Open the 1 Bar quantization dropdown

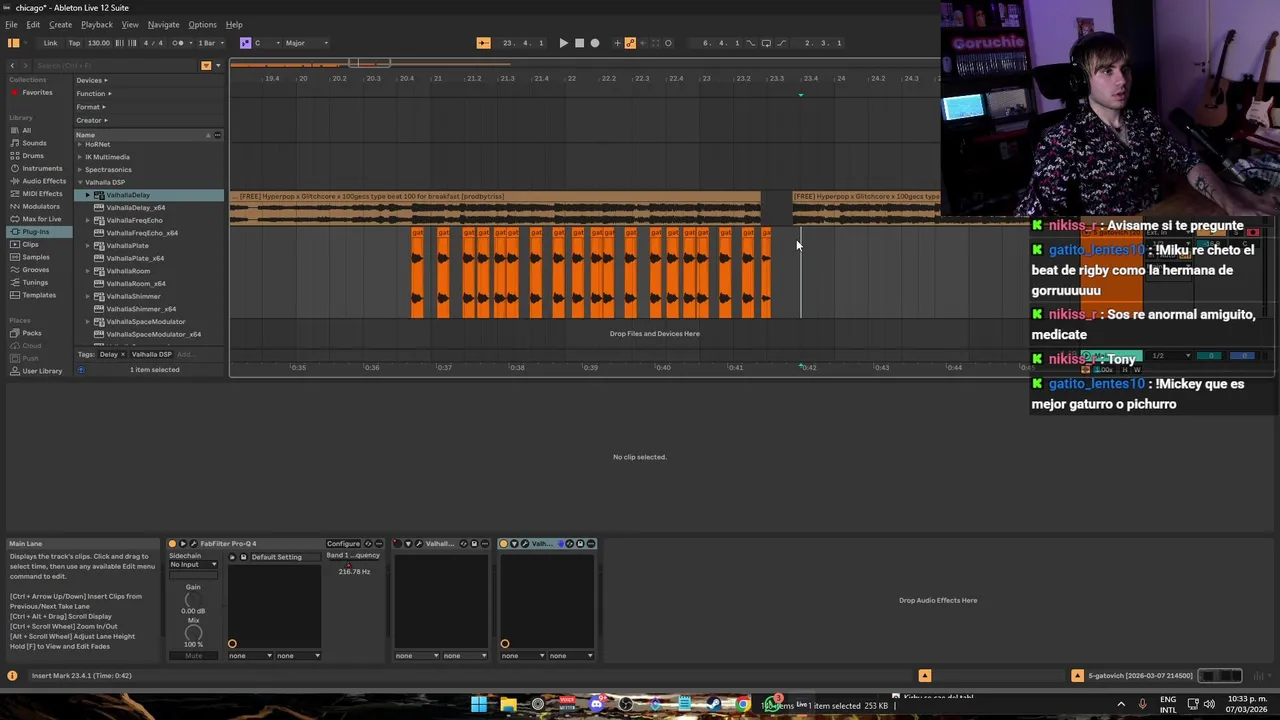[209, 43]
